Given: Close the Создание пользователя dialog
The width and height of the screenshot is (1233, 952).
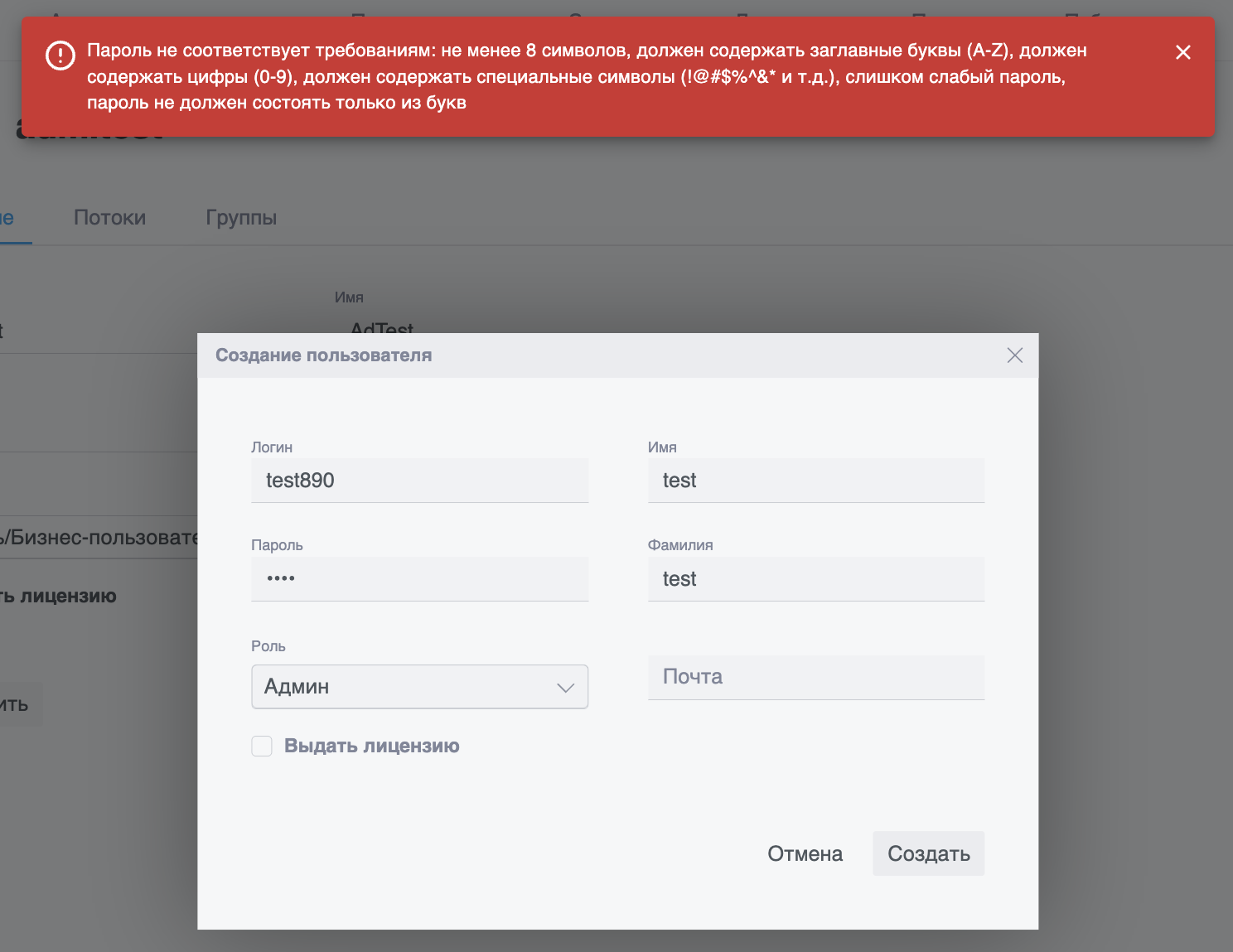Looking at the screenshot, I should pos(1014,355).
